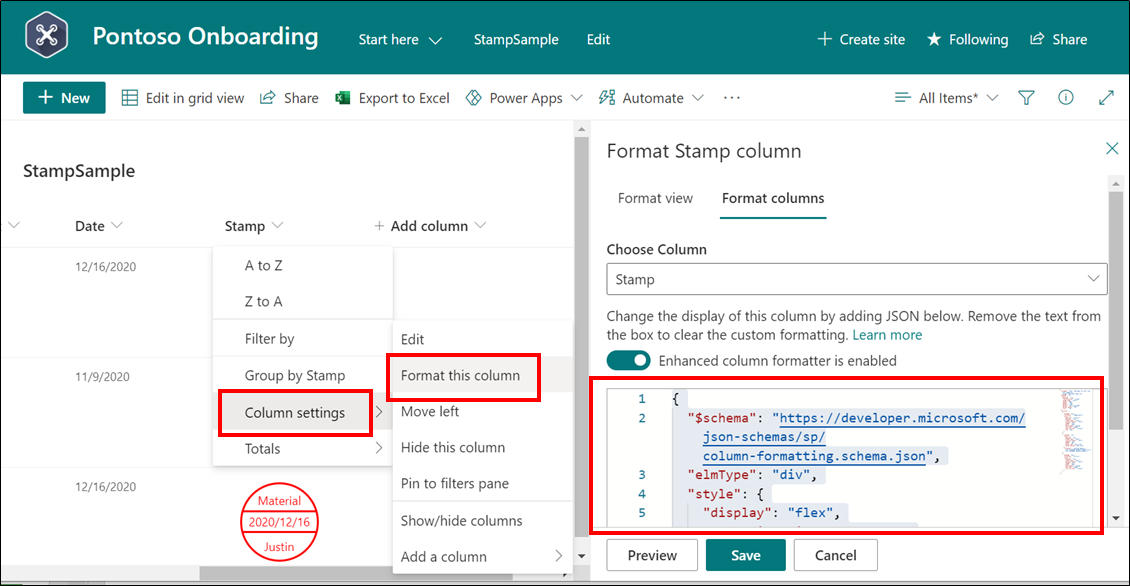Screen dimensions: 1130x586
Task: Click the Automate flow icon
Action: coord(607,97)
